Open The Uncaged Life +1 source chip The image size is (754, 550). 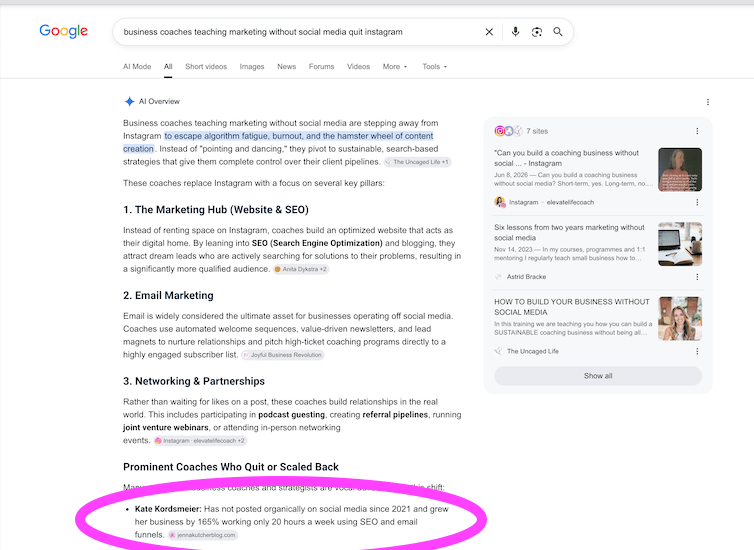[417, 162]
